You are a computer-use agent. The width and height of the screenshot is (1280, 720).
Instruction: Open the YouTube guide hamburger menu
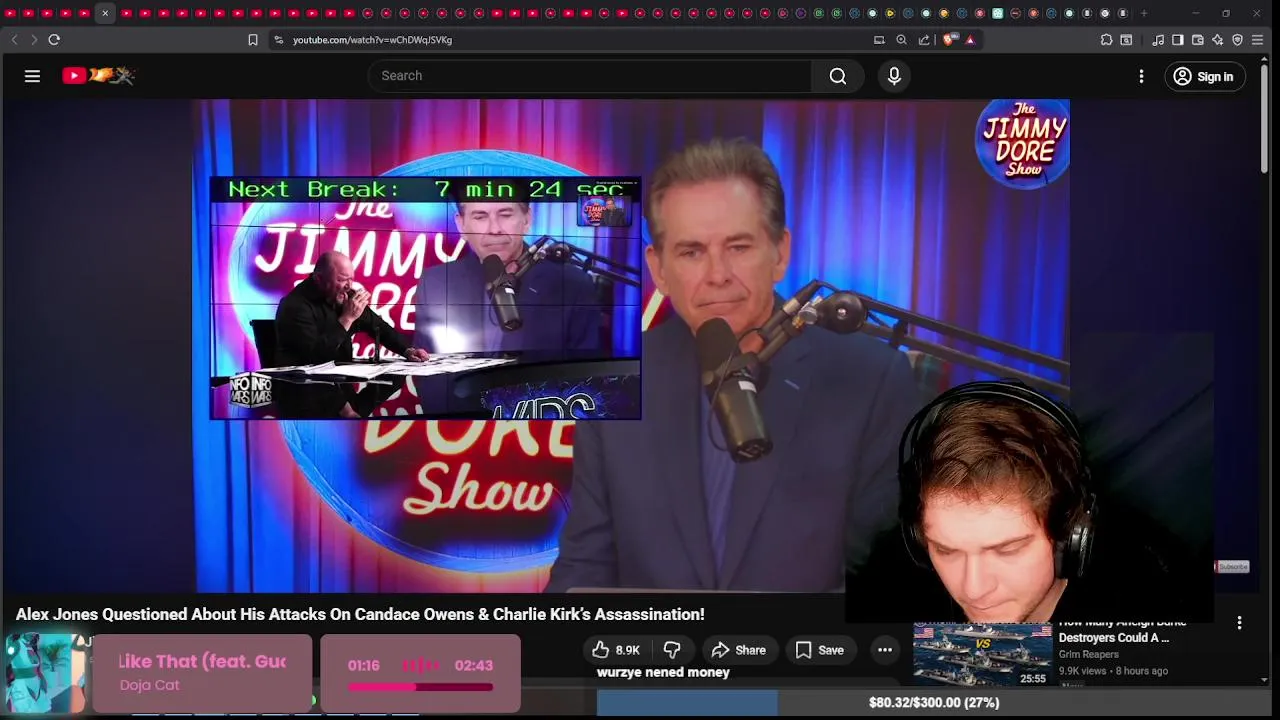tap(32, 76)
